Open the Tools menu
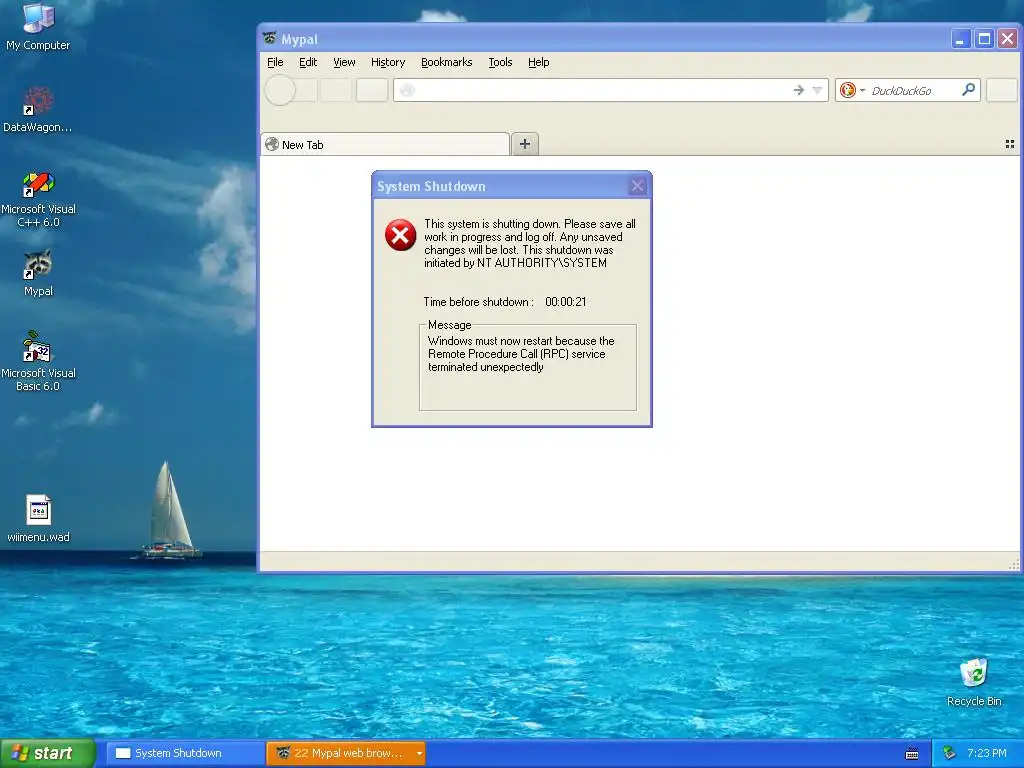Image resolution: width=1024 pixels, height=768 pixels. (500, 62)
